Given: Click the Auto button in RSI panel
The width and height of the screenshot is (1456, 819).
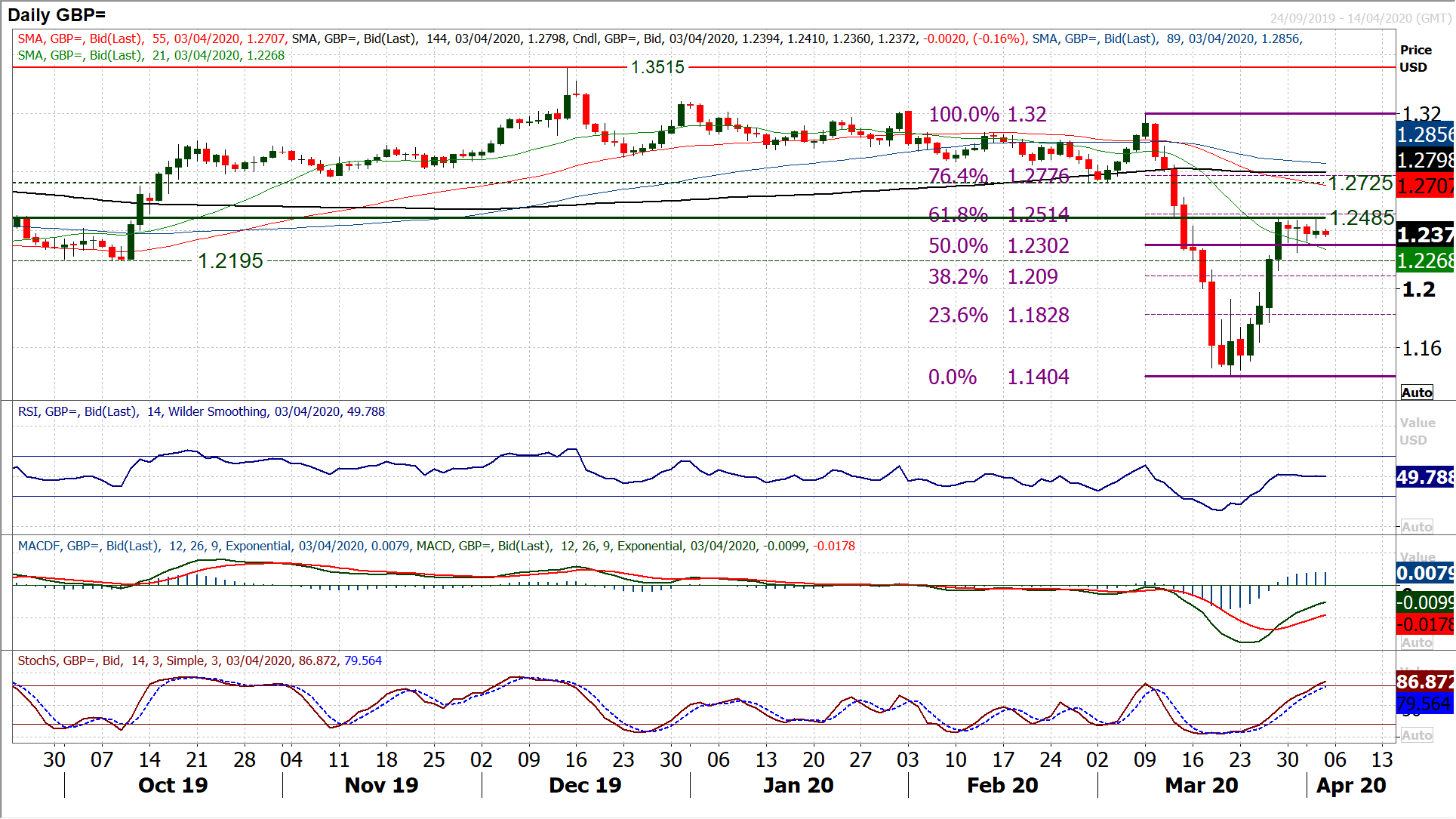Looking at the screenshot, I should coord(1417,527).
